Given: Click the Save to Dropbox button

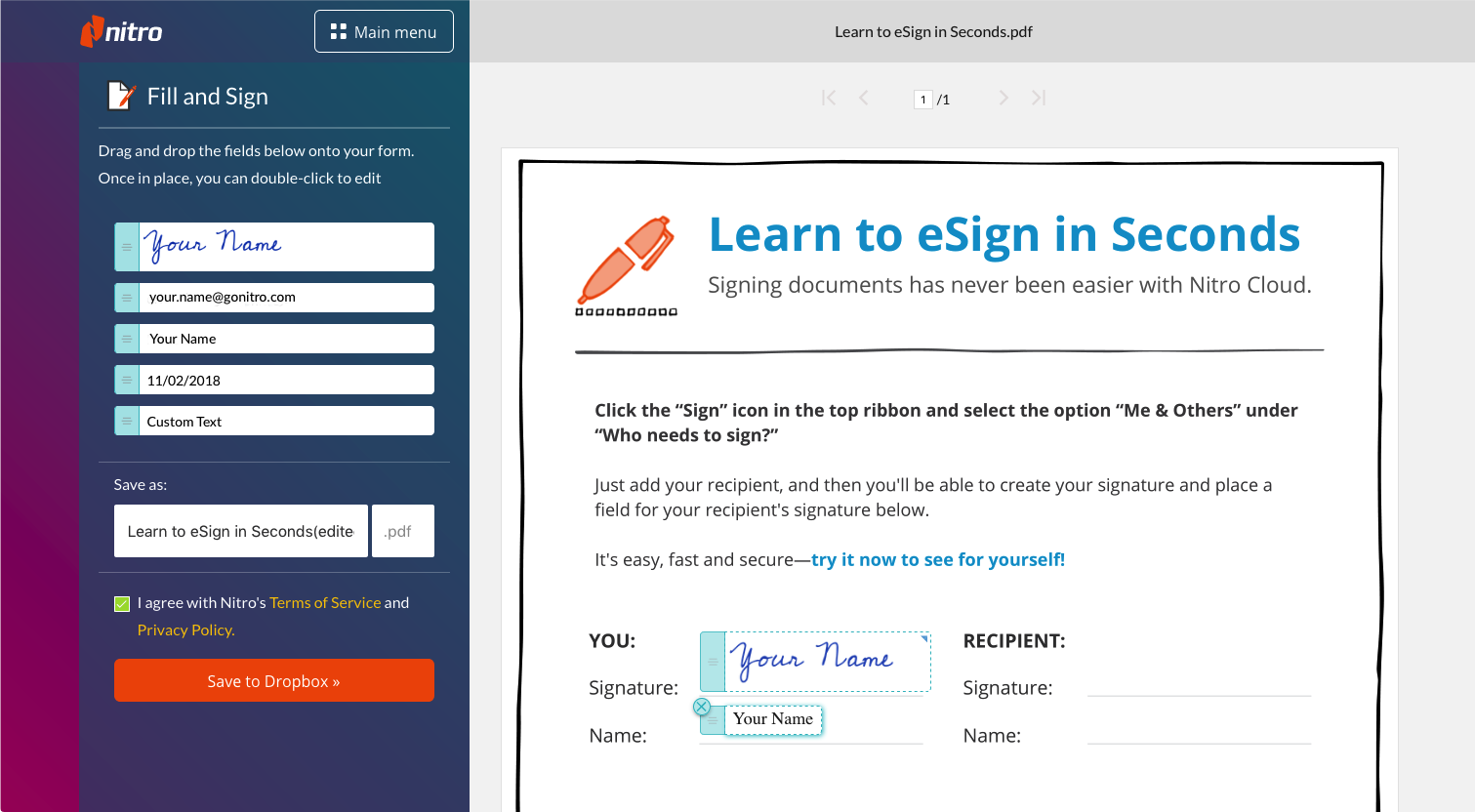Looking at the screenshot, I should tap(273, 680).
